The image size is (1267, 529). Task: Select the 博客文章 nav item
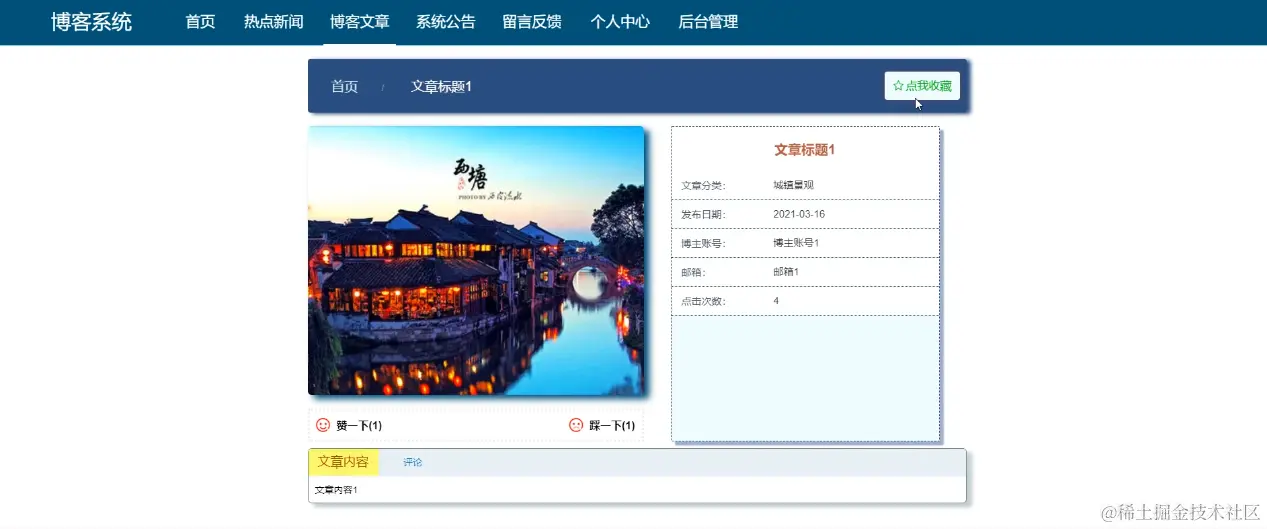360,22
